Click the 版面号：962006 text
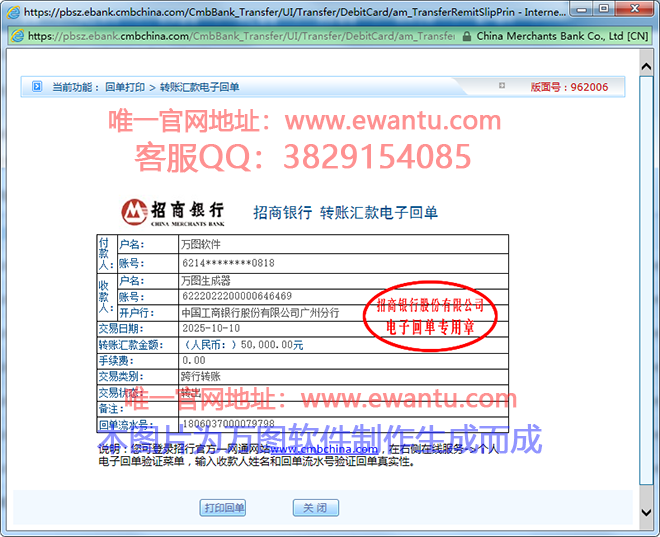Image resolution: width=660 pixels, height=537 pixels. [569, 87]
